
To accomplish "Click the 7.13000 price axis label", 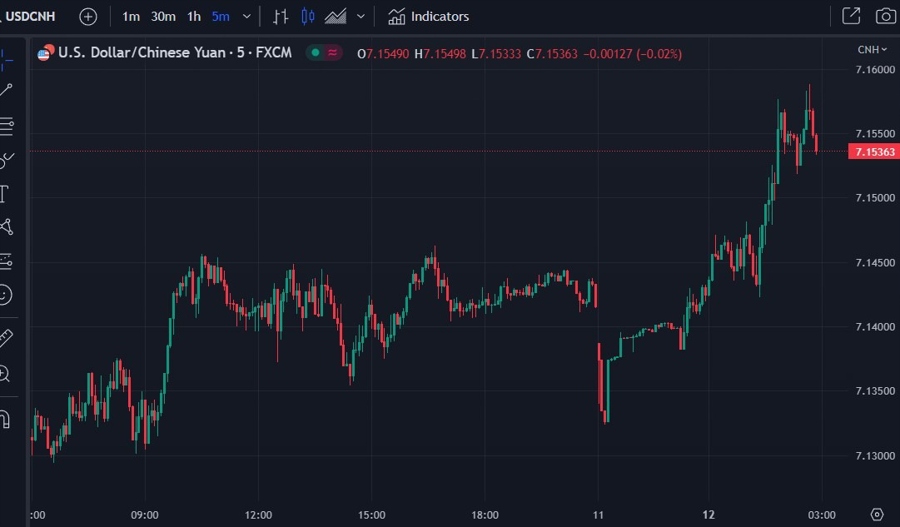I will click(x=875, y=456).
